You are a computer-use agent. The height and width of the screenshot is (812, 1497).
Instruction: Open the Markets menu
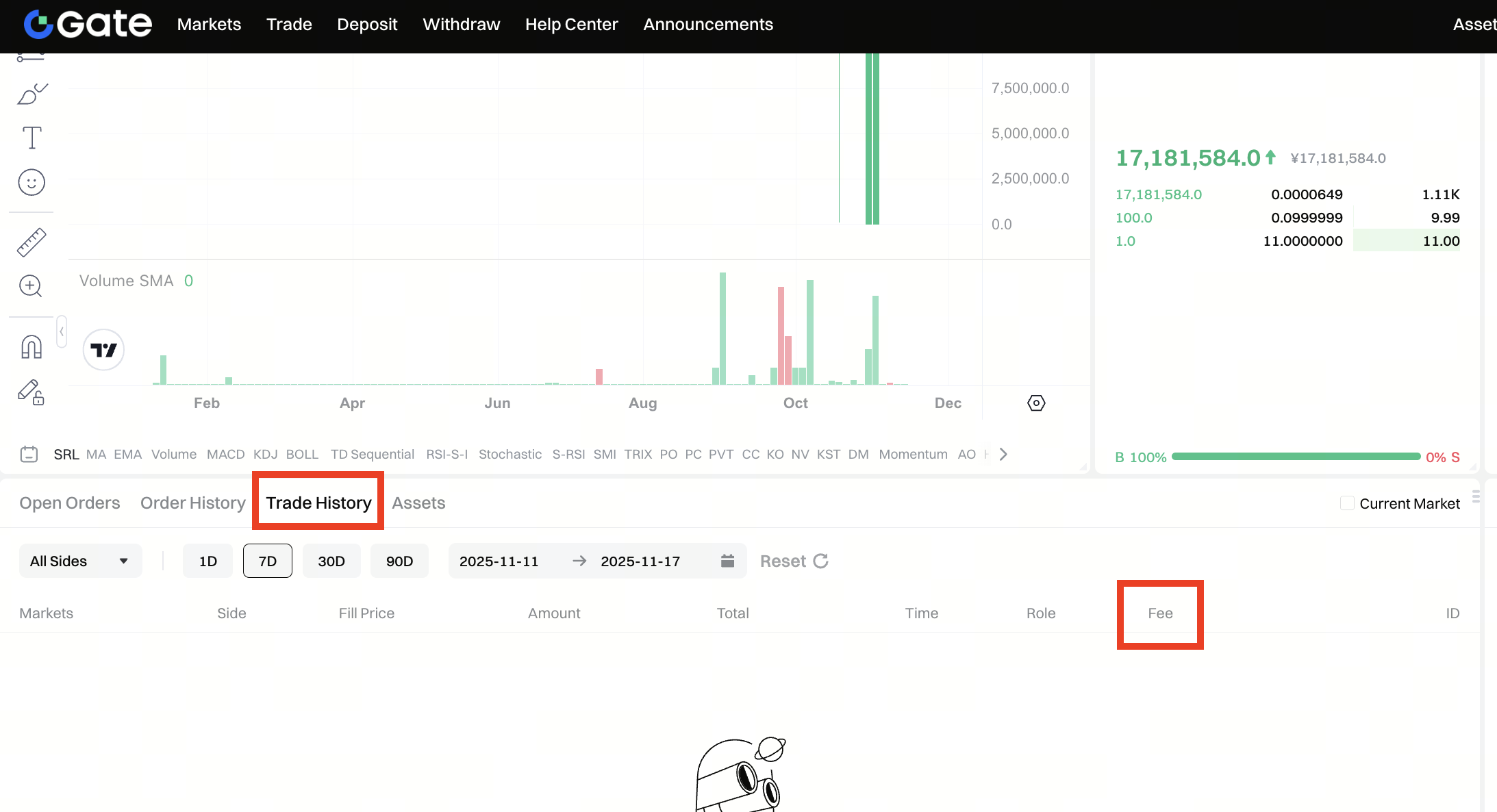[x=209, y=25]
